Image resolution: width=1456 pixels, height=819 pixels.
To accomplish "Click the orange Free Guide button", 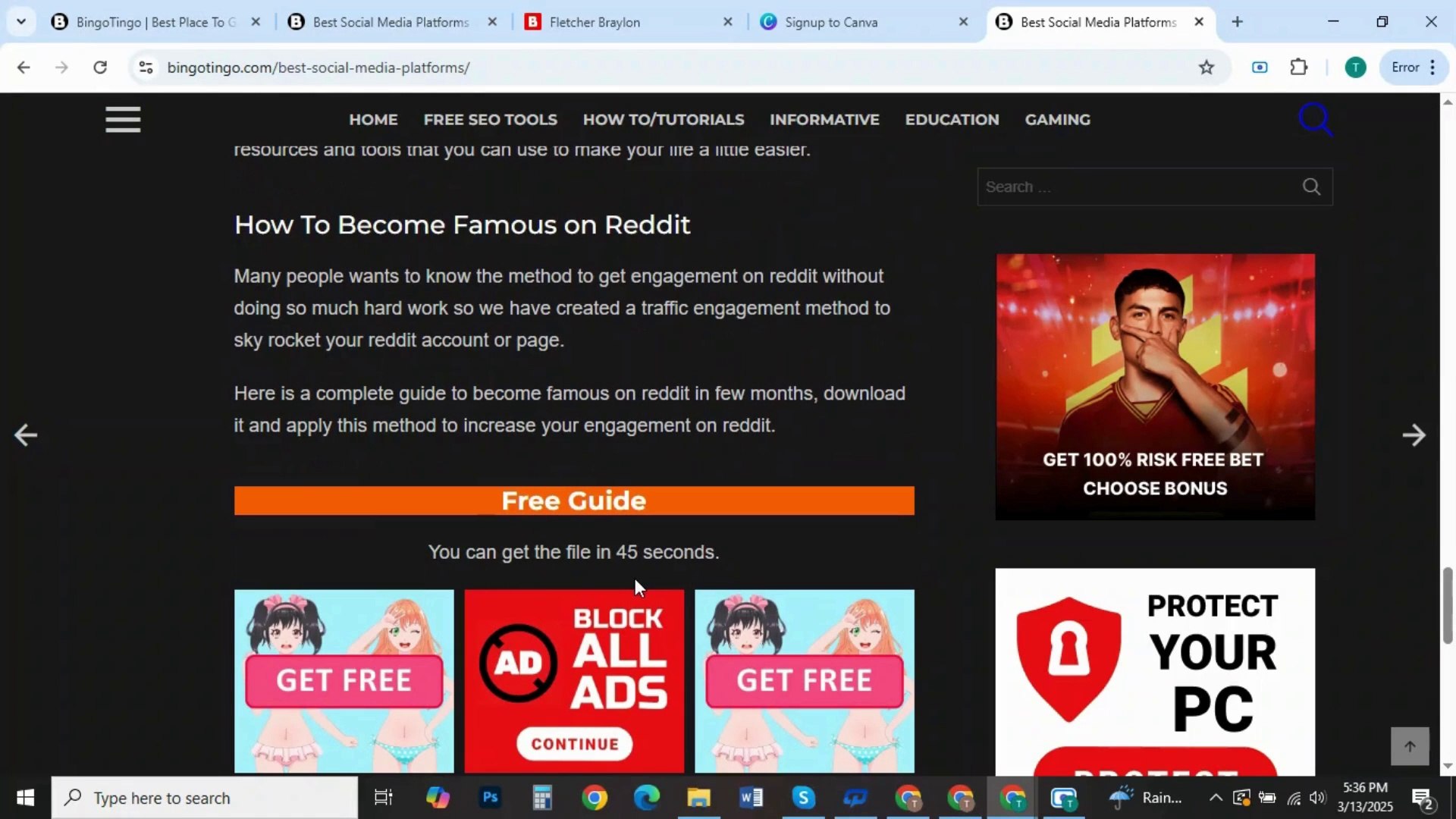I will (573, 500).
